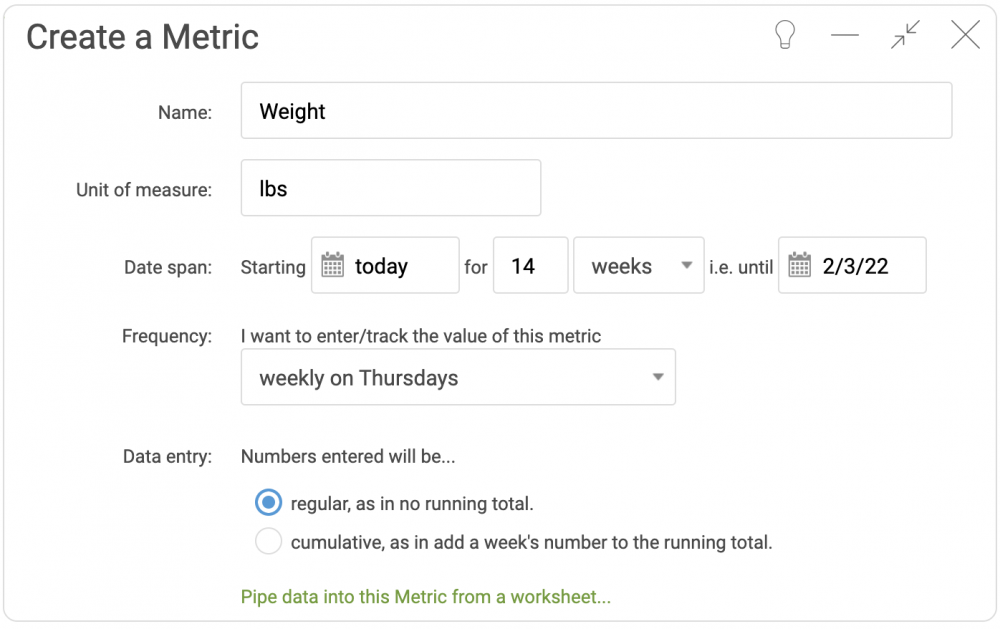The image size is (1000, 629).
Task: Expand the weeks unit dropdown
Action: click(x=638, y=265)
